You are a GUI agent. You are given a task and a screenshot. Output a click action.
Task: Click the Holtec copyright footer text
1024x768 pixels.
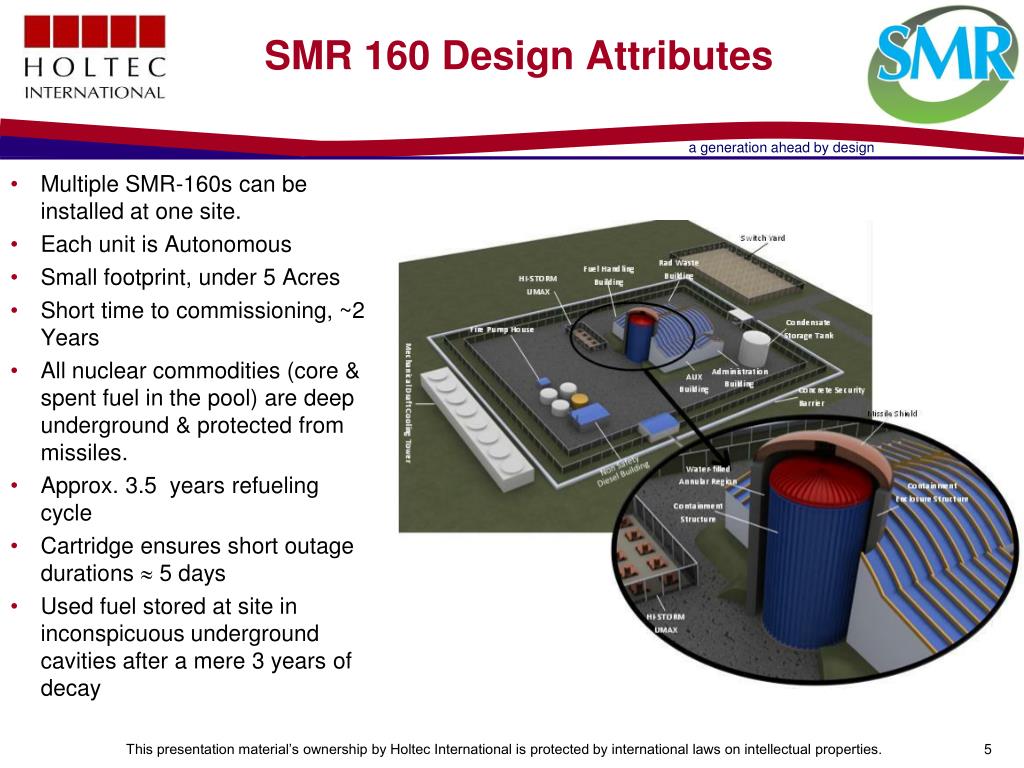click(504, 749)
